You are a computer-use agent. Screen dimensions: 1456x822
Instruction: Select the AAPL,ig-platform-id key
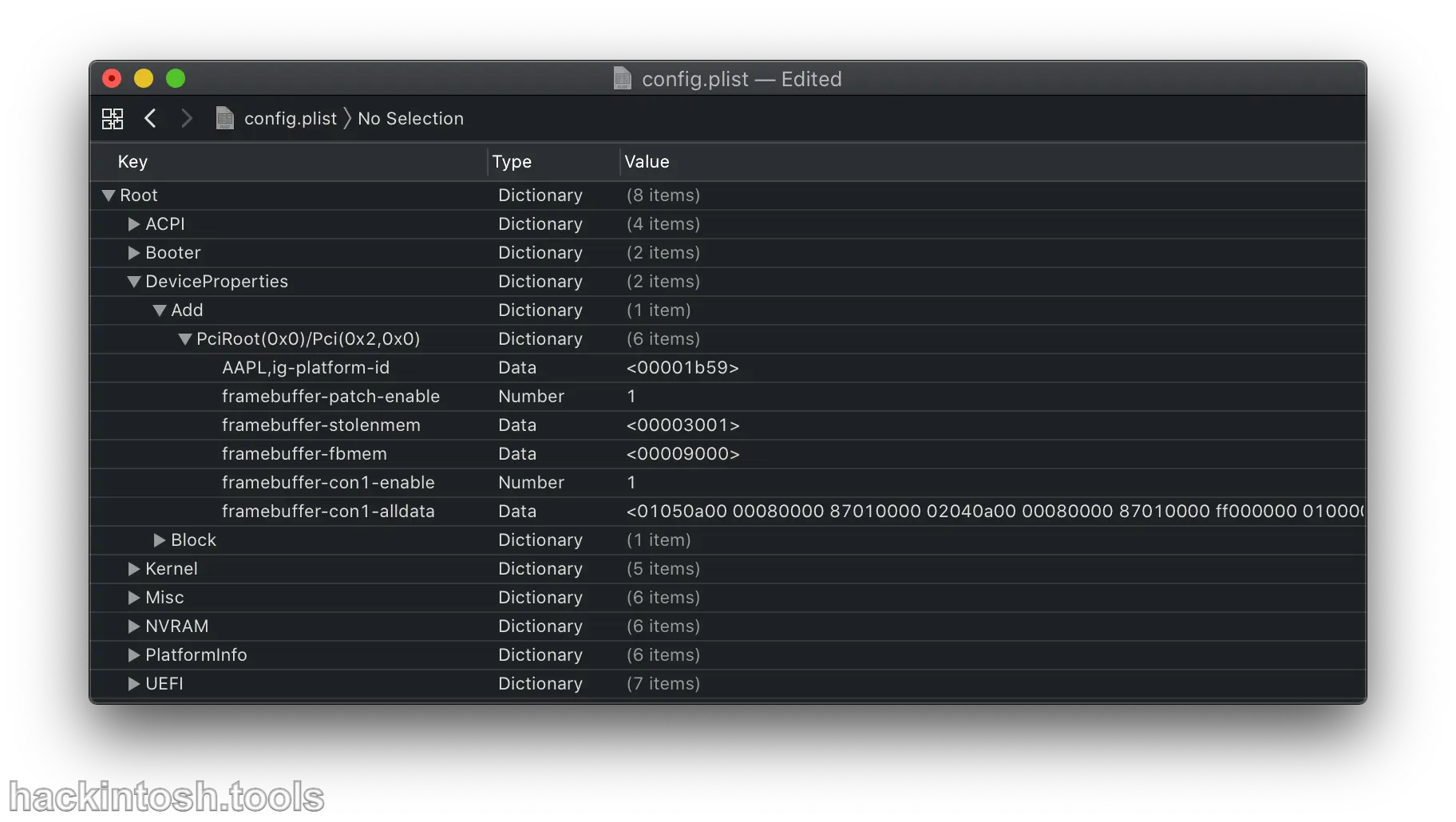tap(306, 368)
